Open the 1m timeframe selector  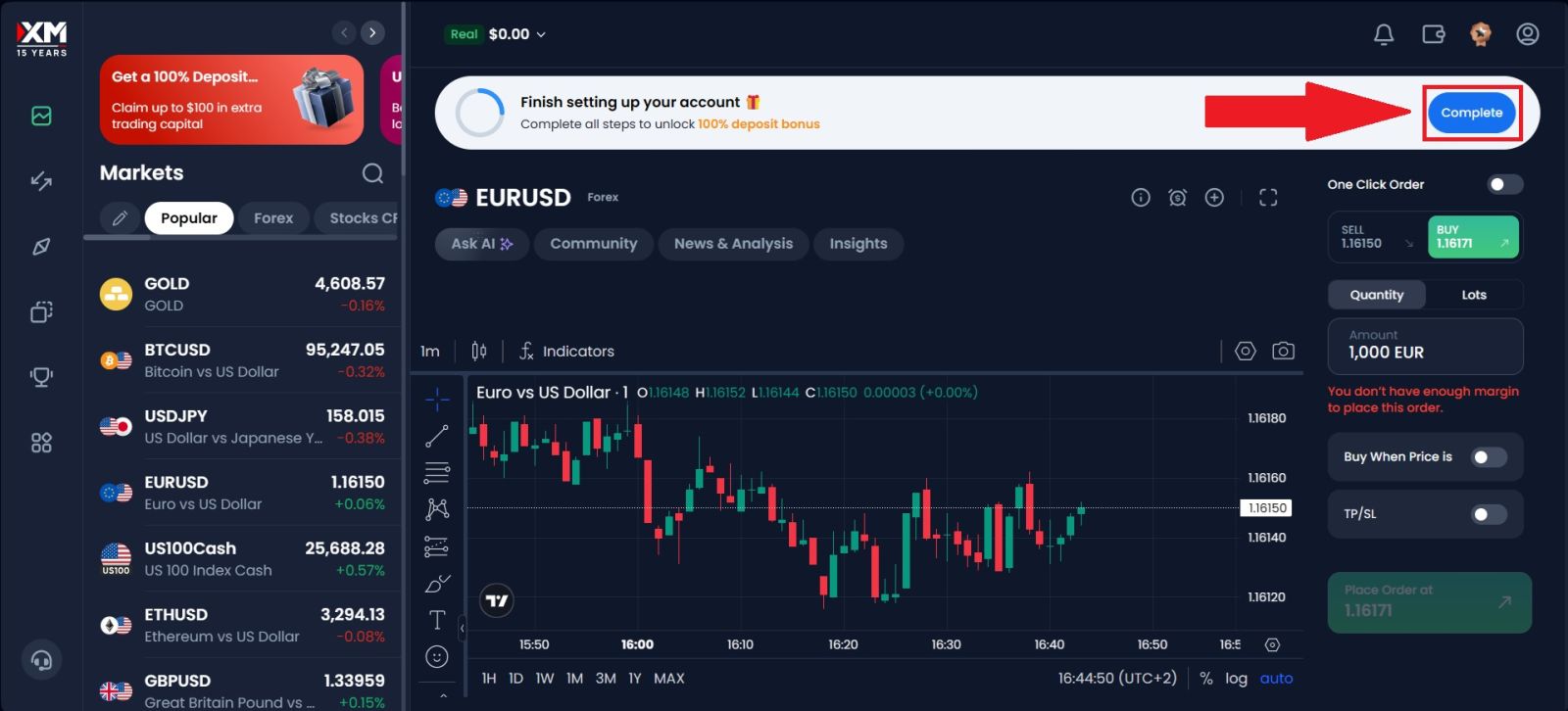pyautogui.click(x=430, y=352)
